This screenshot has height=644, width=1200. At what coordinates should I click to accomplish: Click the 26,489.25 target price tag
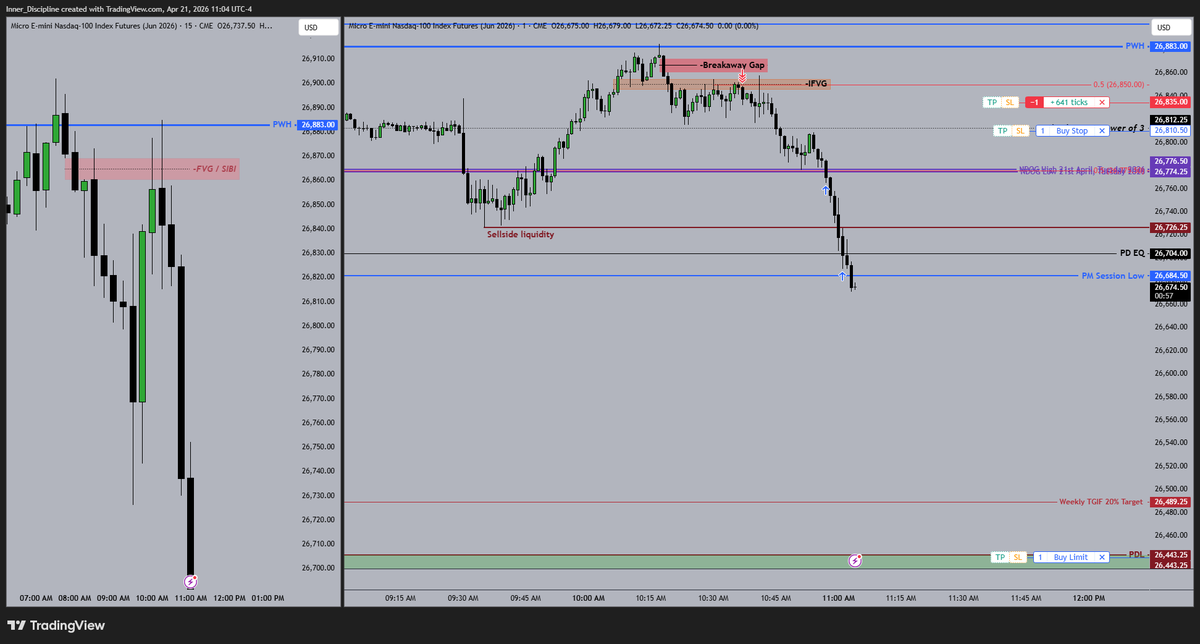click(1169, 501)
